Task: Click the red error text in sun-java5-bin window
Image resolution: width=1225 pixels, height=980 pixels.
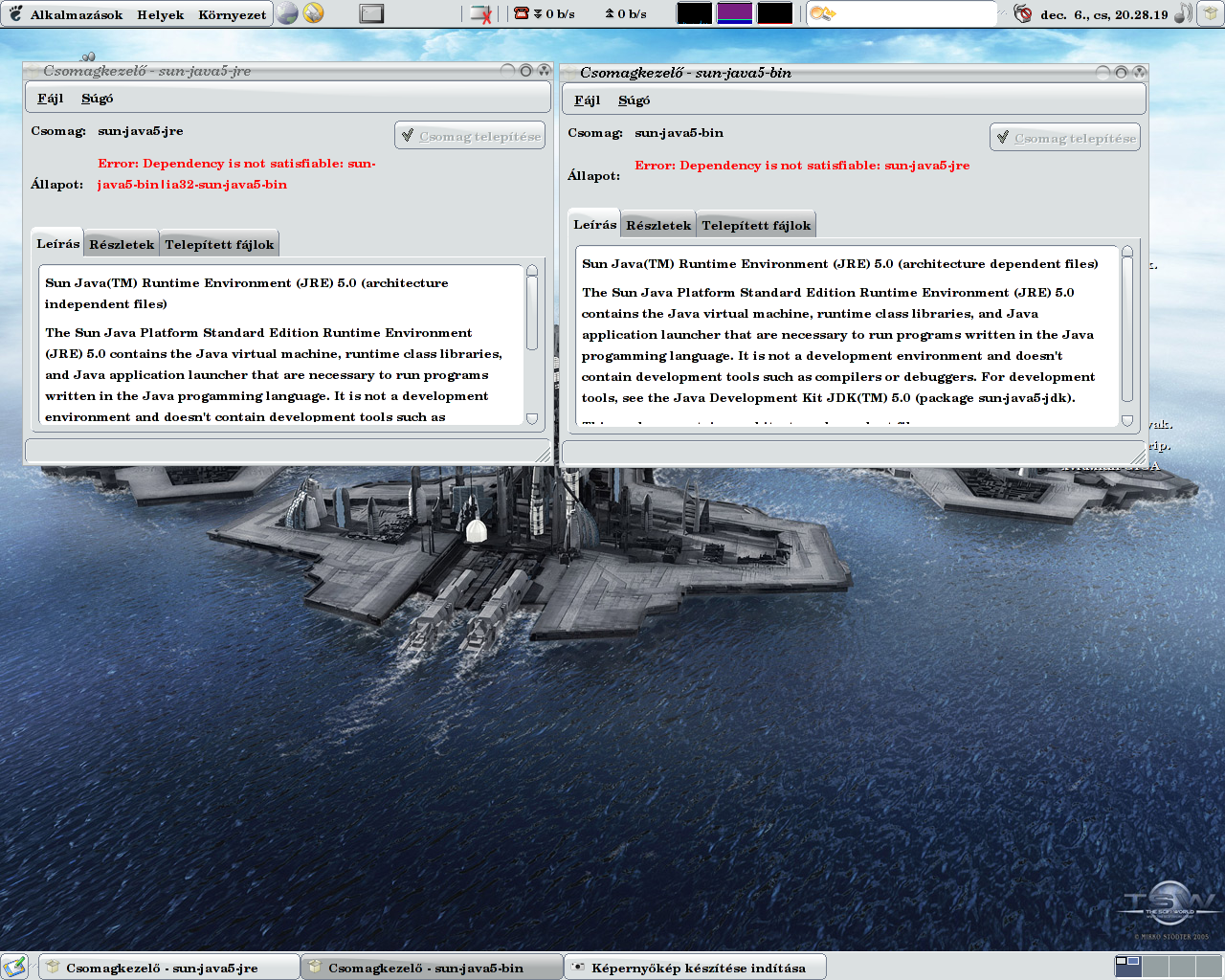Action: pyautogui.click(x=802, y=166)
